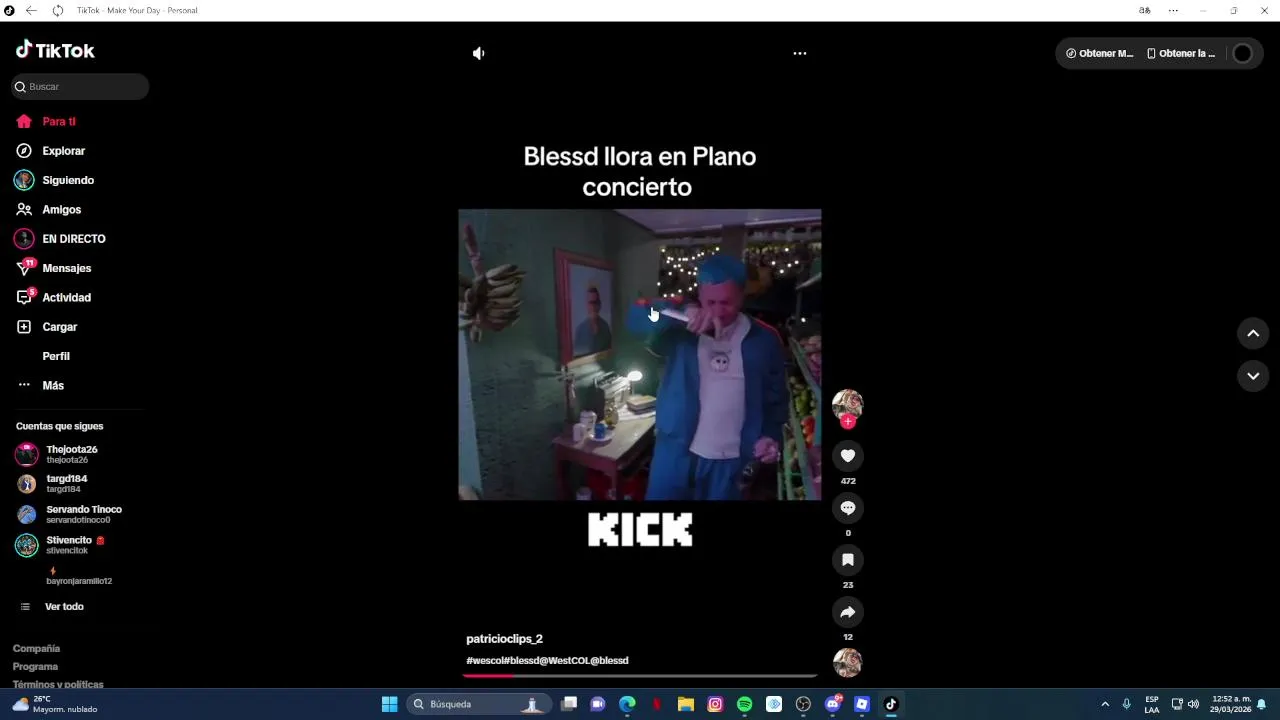This screenshot has width=1280, height=720.
Task: Open Instagram from taskbar
Action: coord(715,704)
